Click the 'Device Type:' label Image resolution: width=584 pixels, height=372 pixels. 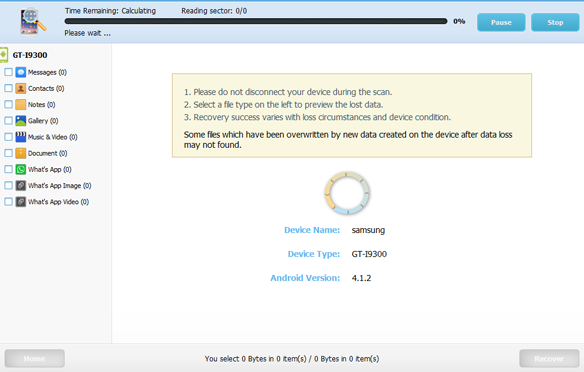point(314,254)
